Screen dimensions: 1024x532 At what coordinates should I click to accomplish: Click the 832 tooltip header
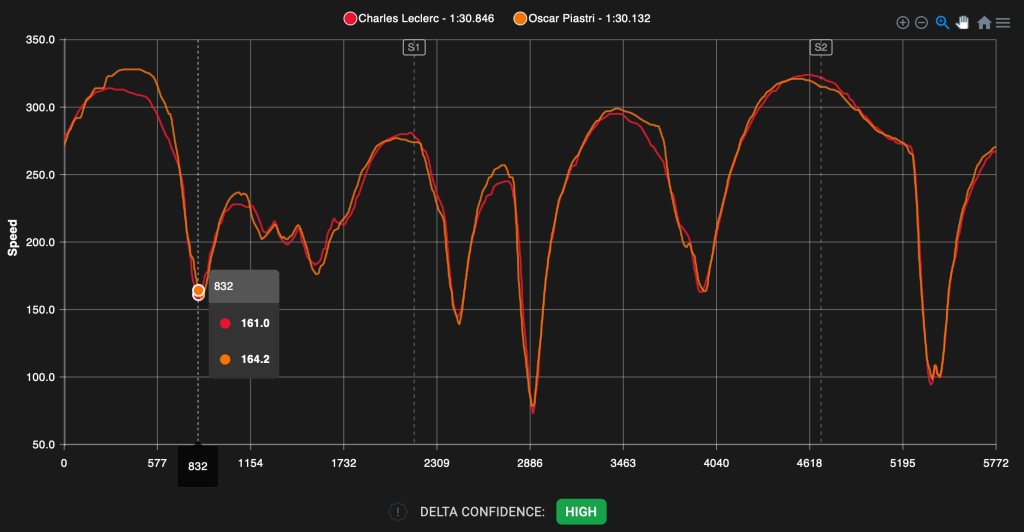tap(244, 287)
